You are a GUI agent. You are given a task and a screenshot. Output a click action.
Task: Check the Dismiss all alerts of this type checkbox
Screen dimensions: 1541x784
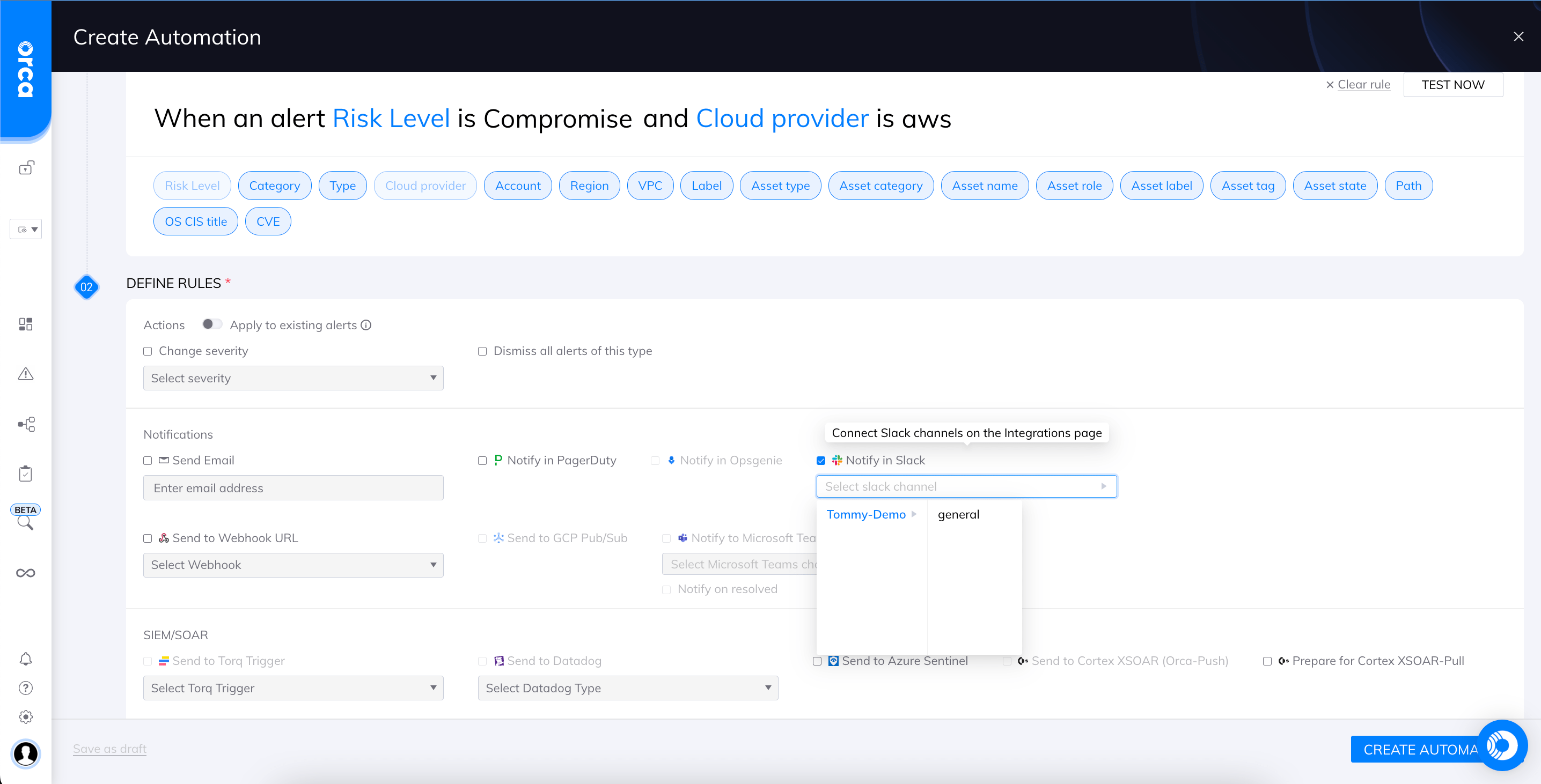(x=482, y=351)
